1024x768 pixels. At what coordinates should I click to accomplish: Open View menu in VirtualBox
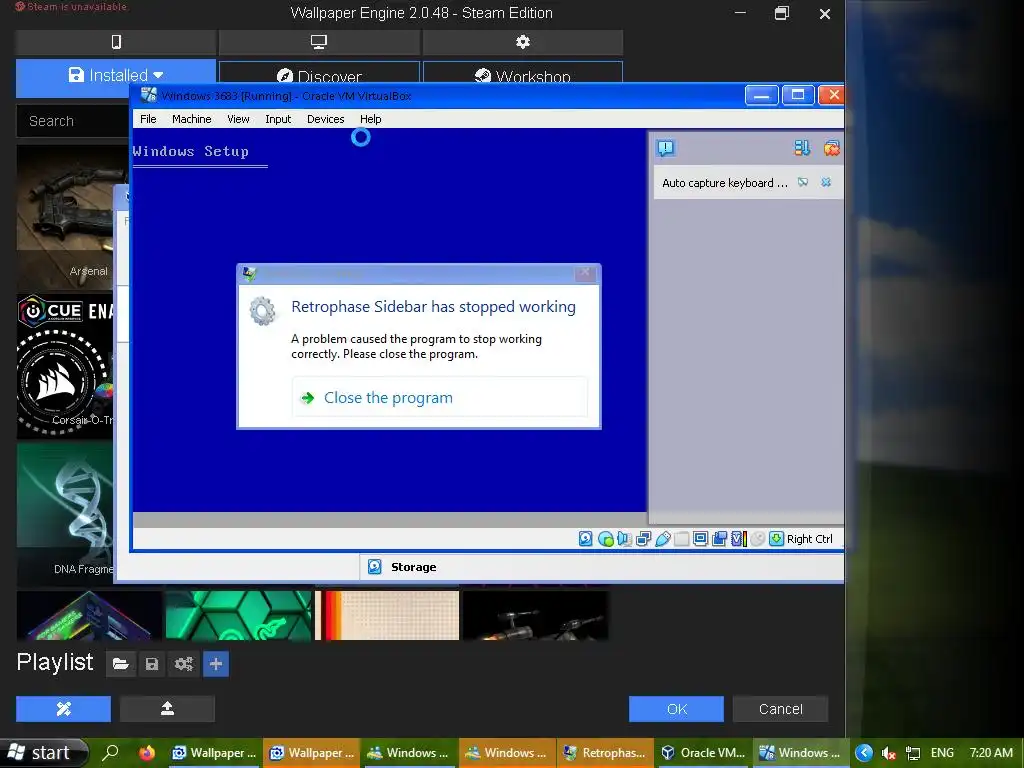[x=238, y=119]
